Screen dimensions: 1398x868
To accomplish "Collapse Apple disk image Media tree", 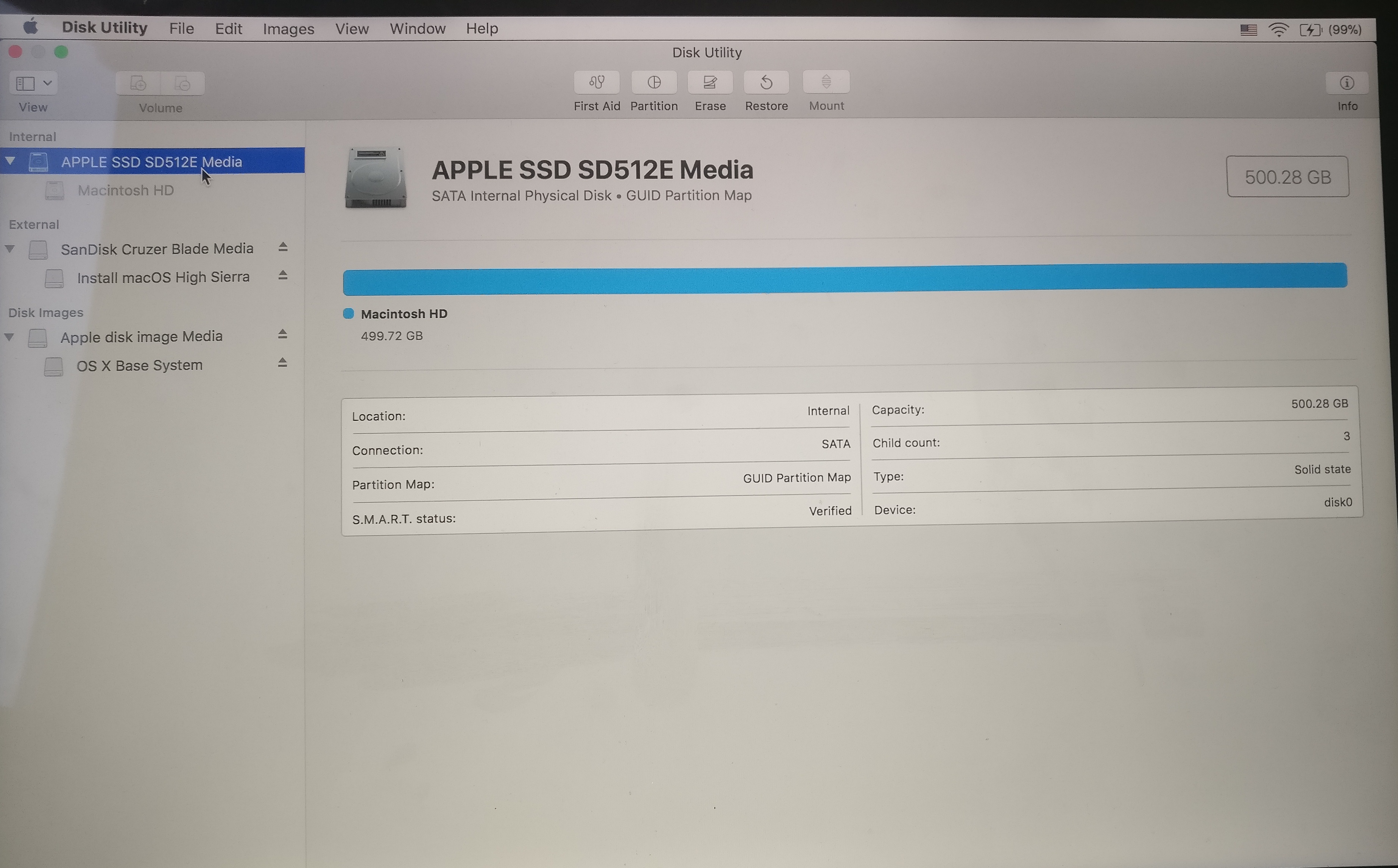I will pyautogui.click(x=9, y=337).
